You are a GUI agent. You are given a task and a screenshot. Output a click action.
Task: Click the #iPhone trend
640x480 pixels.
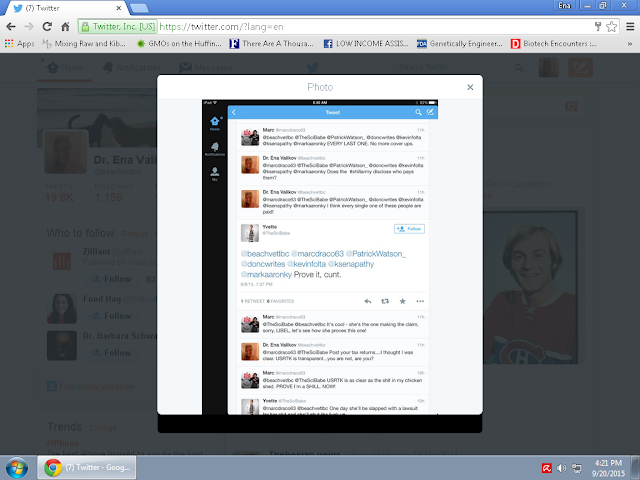(x=62, y=443)
